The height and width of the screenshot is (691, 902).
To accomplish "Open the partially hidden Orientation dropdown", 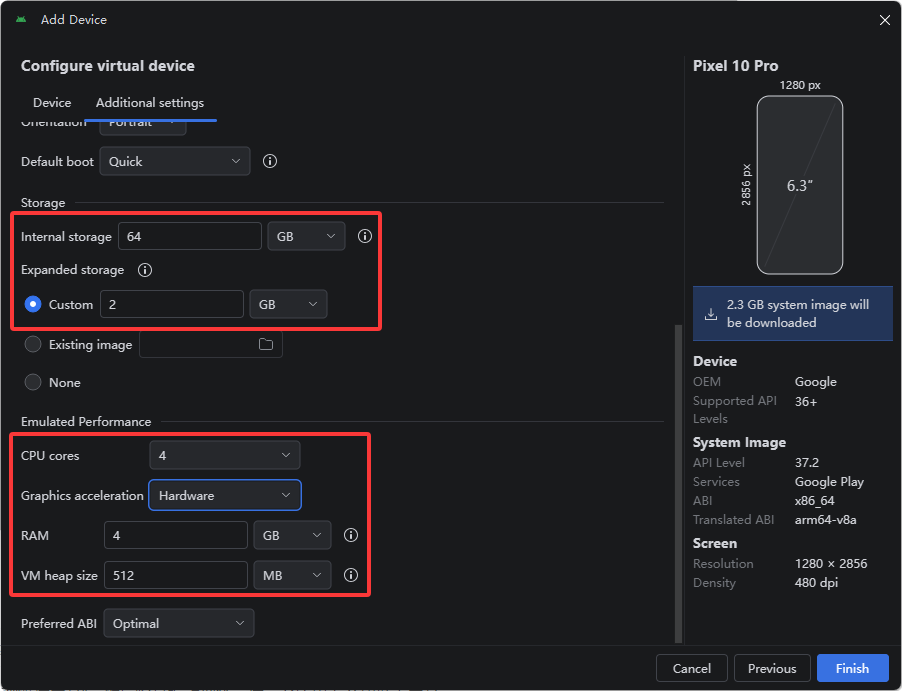I will click(x=143, y=127).
